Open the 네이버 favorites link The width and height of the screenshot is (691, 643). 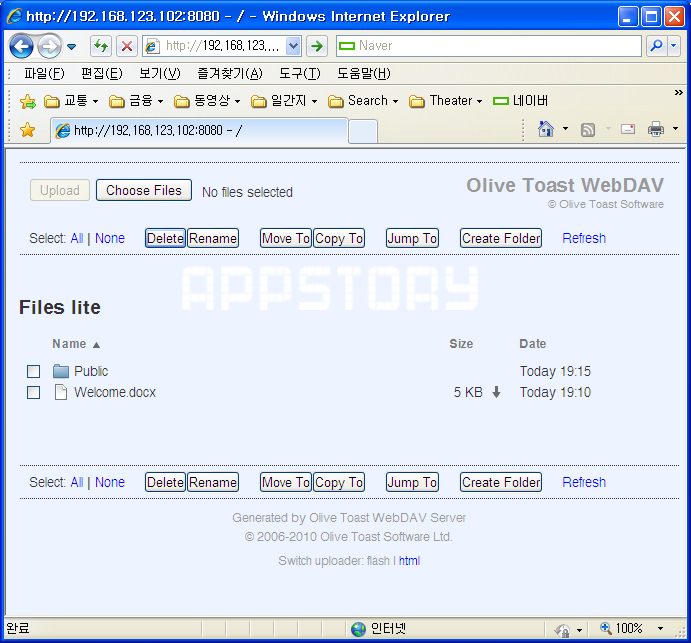pos(520,101)
